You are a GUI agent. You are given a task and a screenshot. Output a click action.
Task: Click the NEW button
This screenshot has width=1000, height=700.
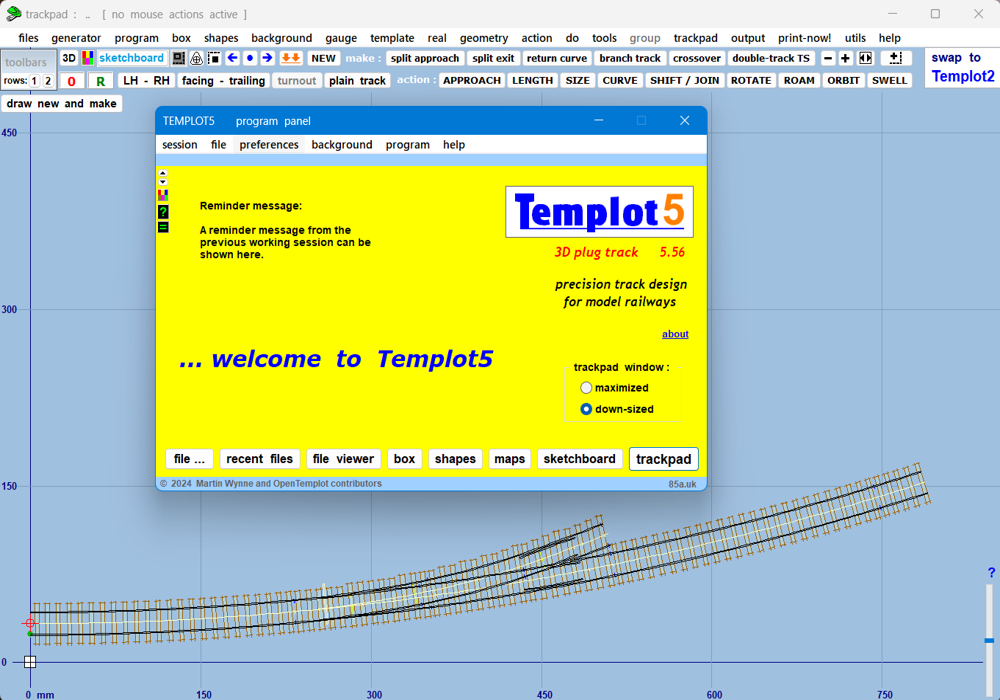[x=323, y=58]
